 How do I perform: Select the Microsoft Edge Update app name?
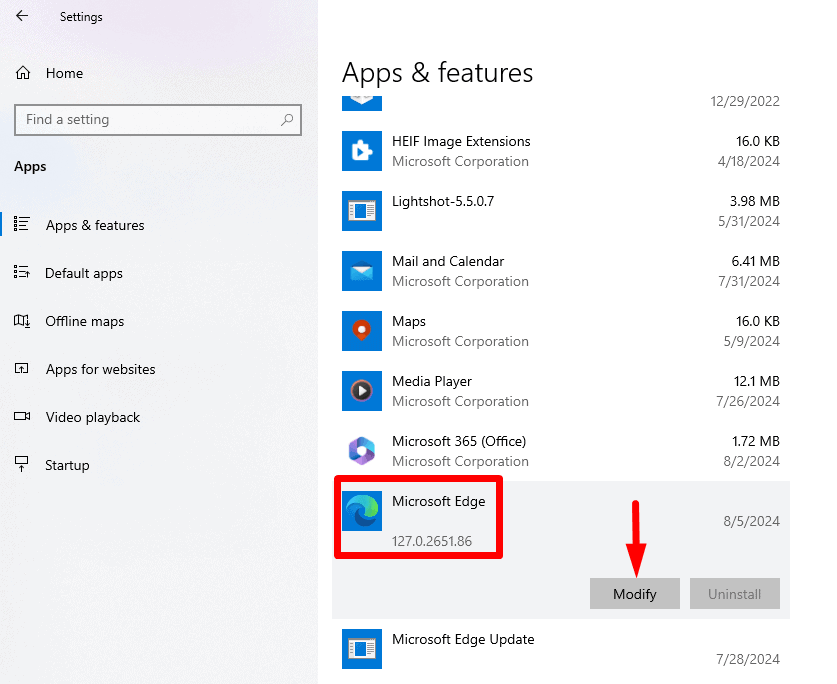(x=463, y=640)
